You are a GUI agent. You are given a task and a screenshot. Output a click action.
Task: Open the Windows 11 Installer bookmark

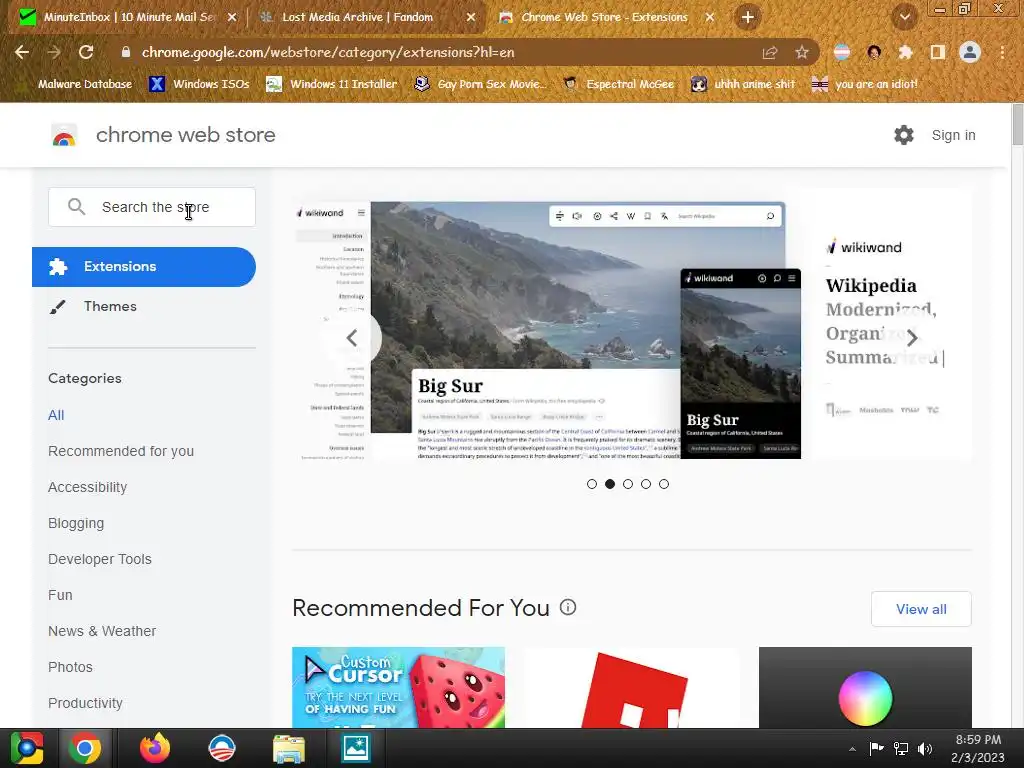[x=332, y=84]
